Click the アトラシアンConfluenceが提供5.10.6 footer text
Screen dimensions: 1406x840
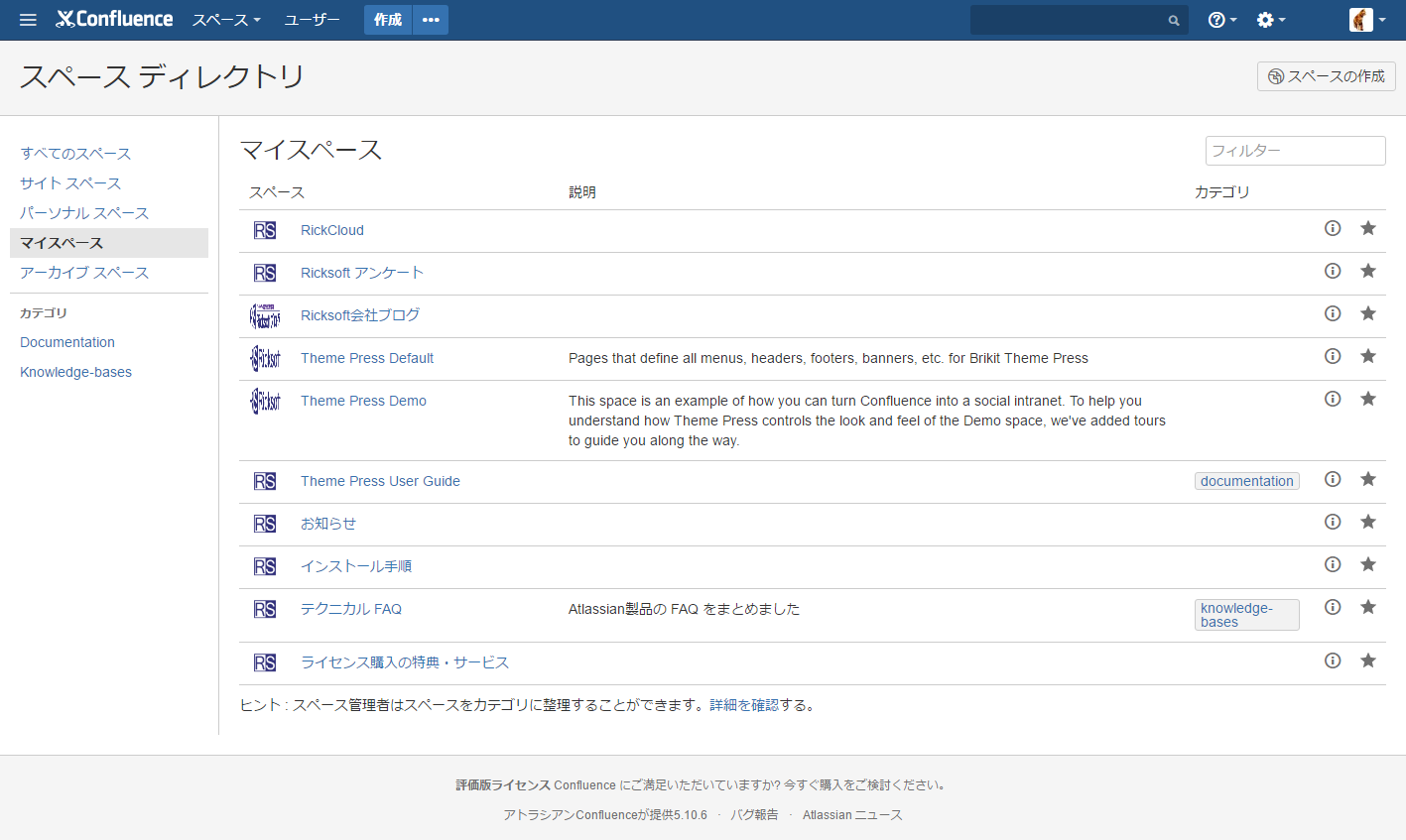[x=605, y=815]
